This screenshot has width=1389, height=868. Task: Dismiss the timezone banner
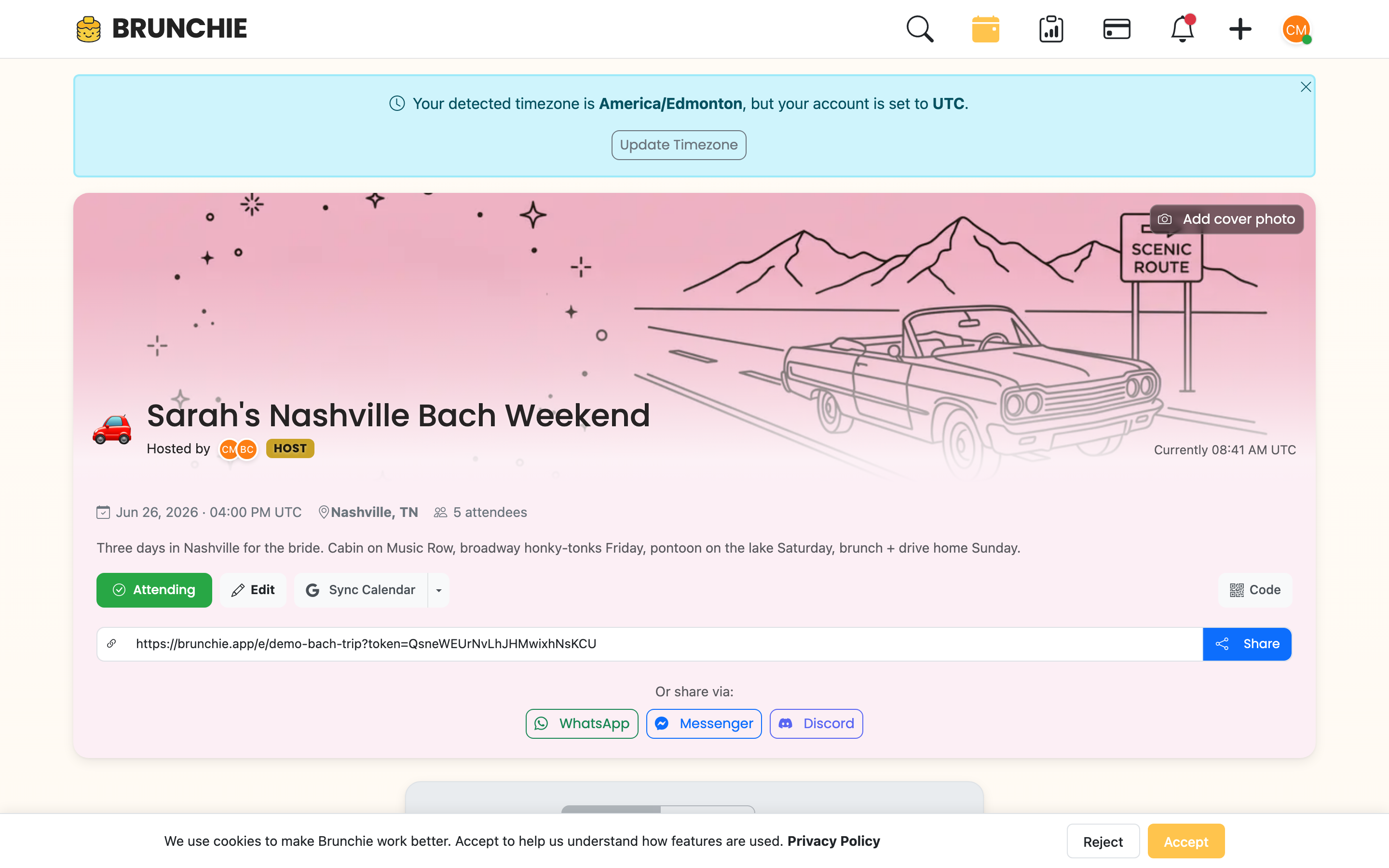(x=1306, y=87)
